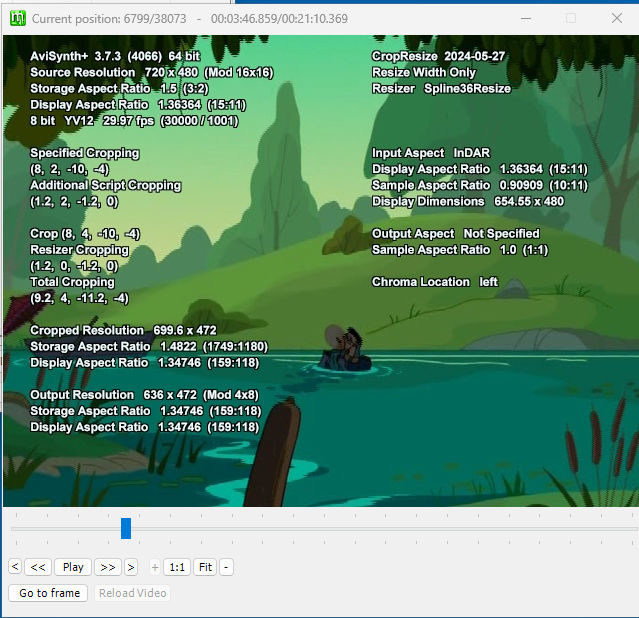Click the + zoom in button
The width and height of the screenshot is (639, 618).
click(x=155, y=567)
